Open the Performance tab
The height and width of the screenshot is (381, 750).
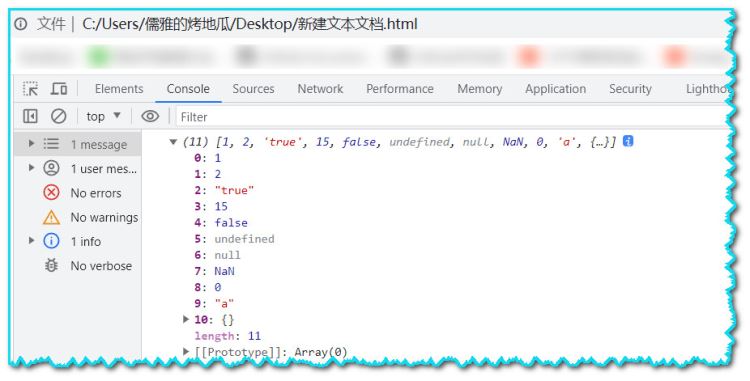(400, 89)
